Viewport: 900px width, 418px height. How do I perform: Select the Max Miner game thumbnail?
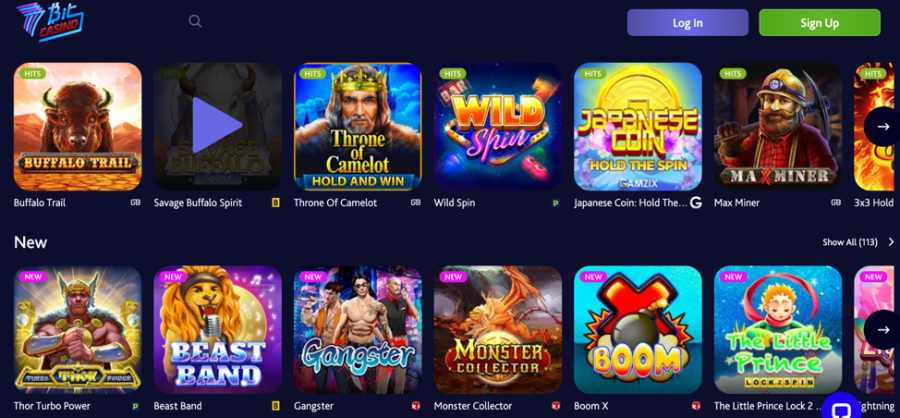coord(778,126)
